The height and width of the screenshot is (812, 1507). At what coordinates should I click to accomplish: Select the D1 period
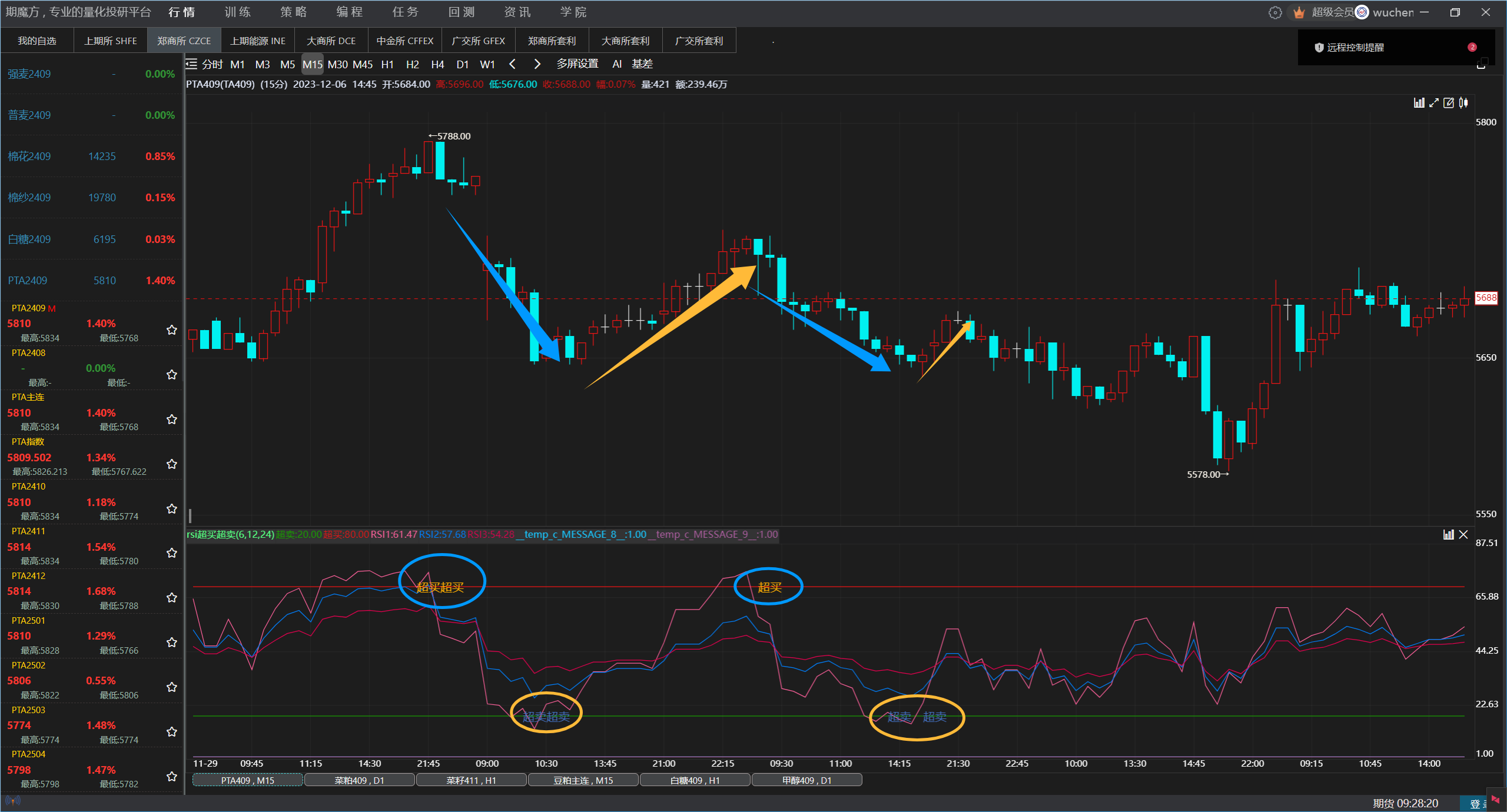tap(462, 64)
